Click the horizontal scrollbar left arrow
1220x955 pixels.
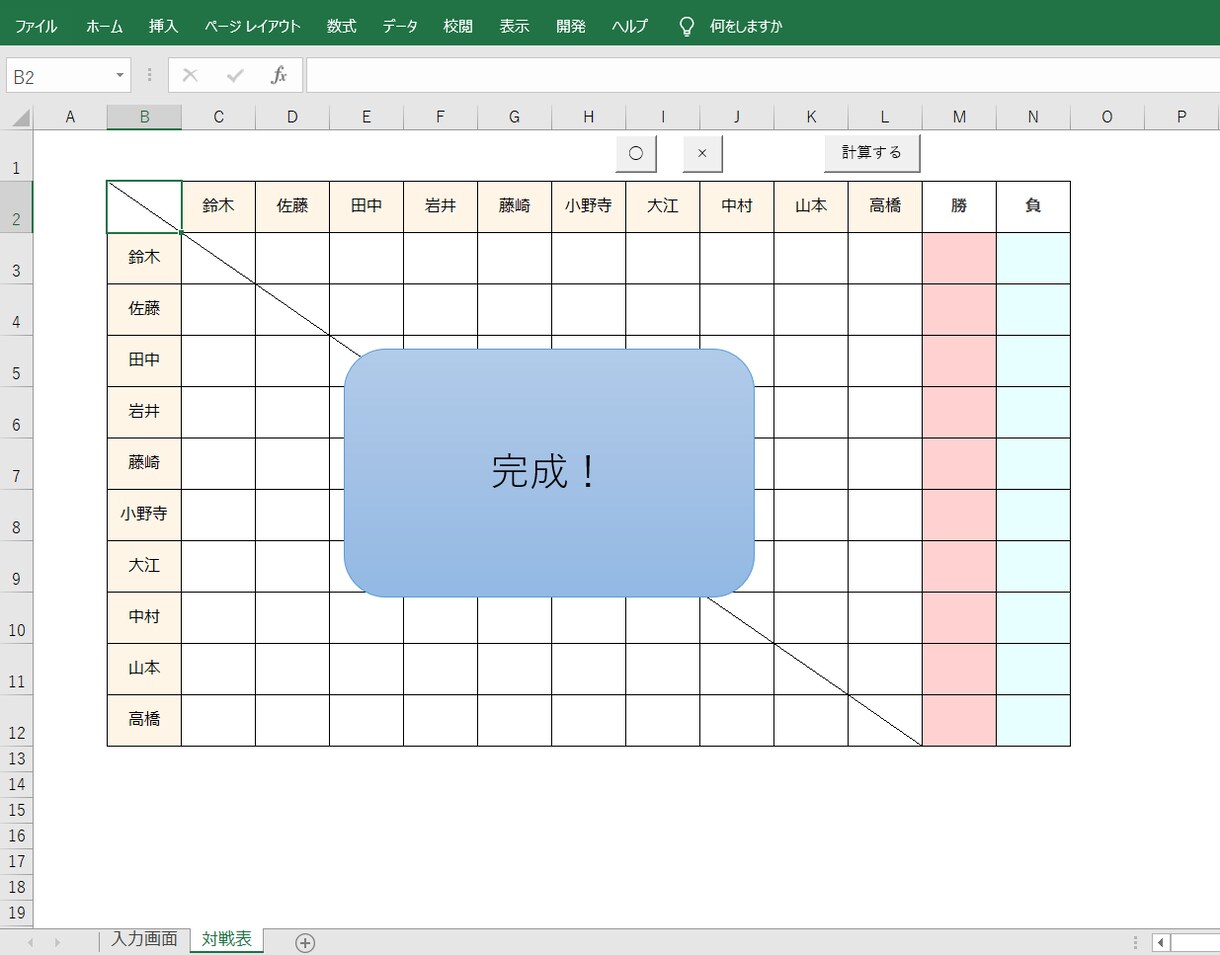click(1160, 942)
